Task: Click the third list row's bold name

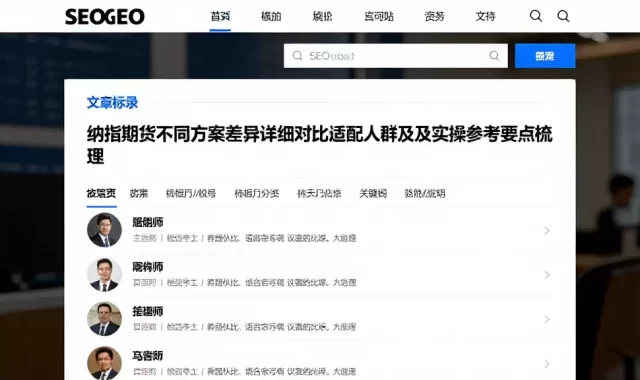Action: pos(148,311)
